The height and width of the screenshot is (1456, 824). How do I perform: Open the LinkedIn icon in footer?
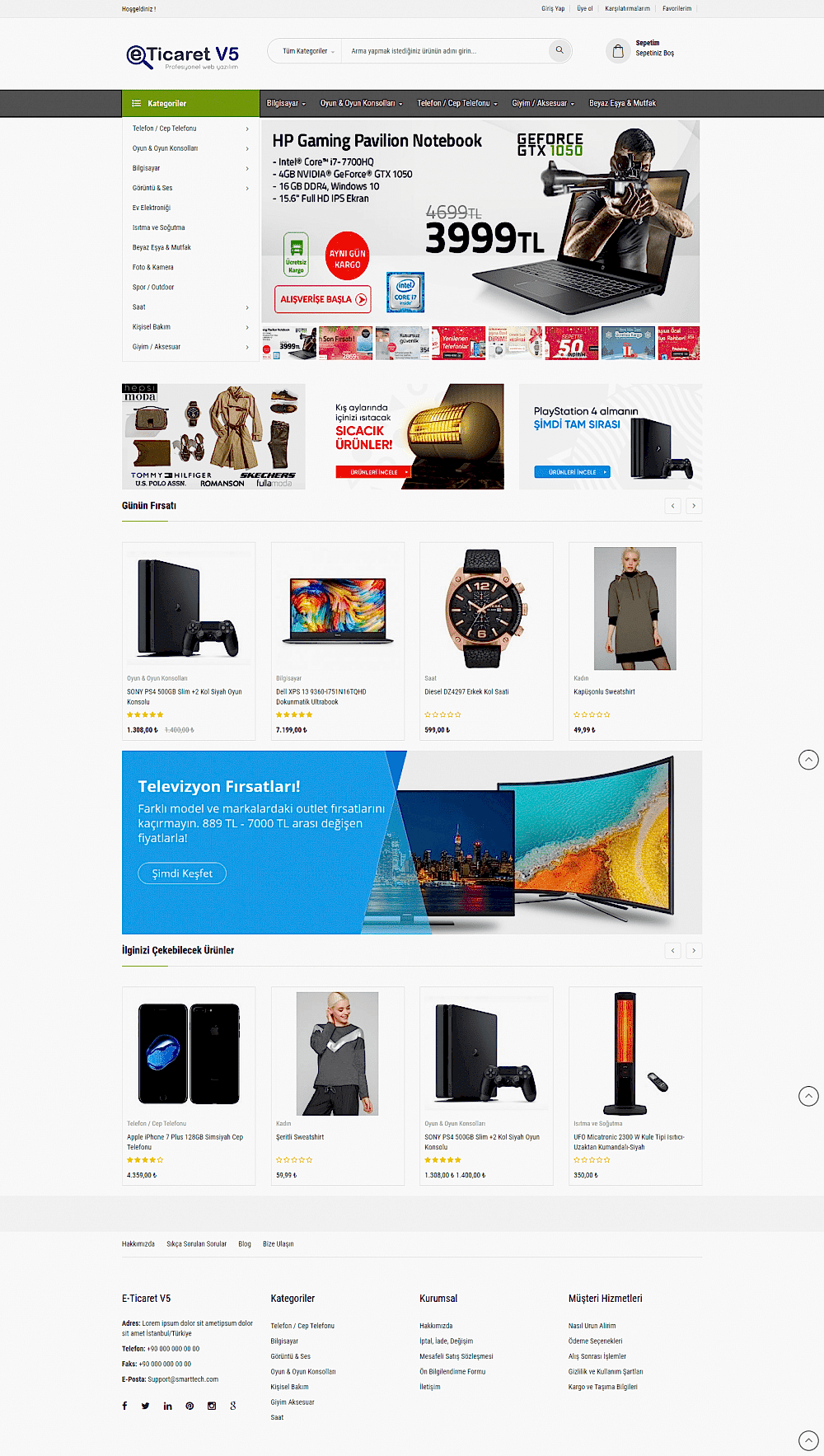pos(167,1406)
